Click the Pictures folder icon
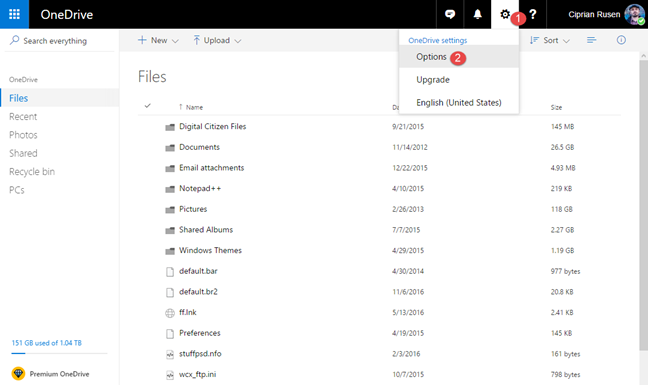Image resolution: width=648 pixels, height=385 pixels. [x=170, y=209]
